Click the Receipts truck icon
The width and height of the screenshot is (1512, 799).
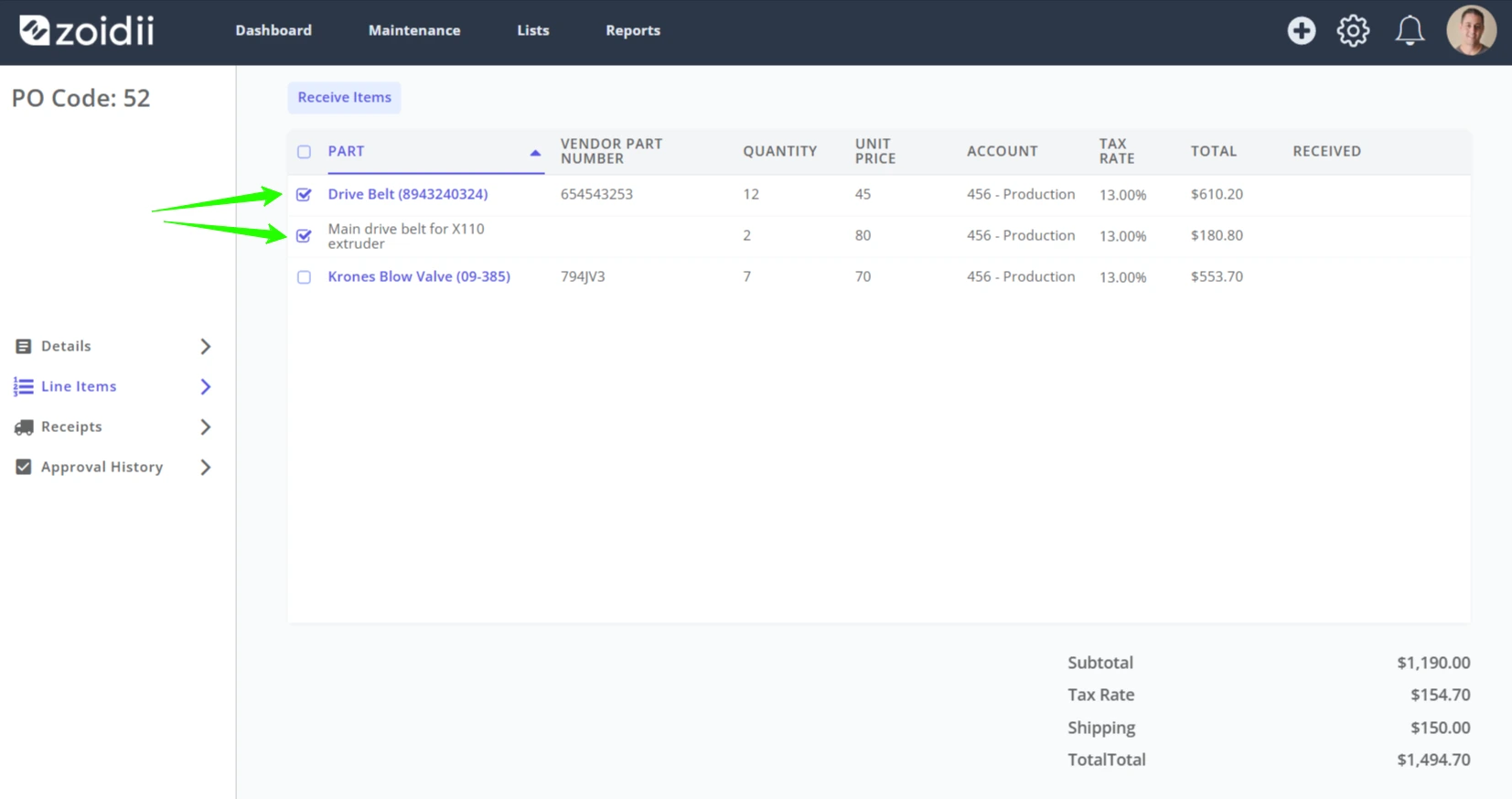(x=24, y=426)
